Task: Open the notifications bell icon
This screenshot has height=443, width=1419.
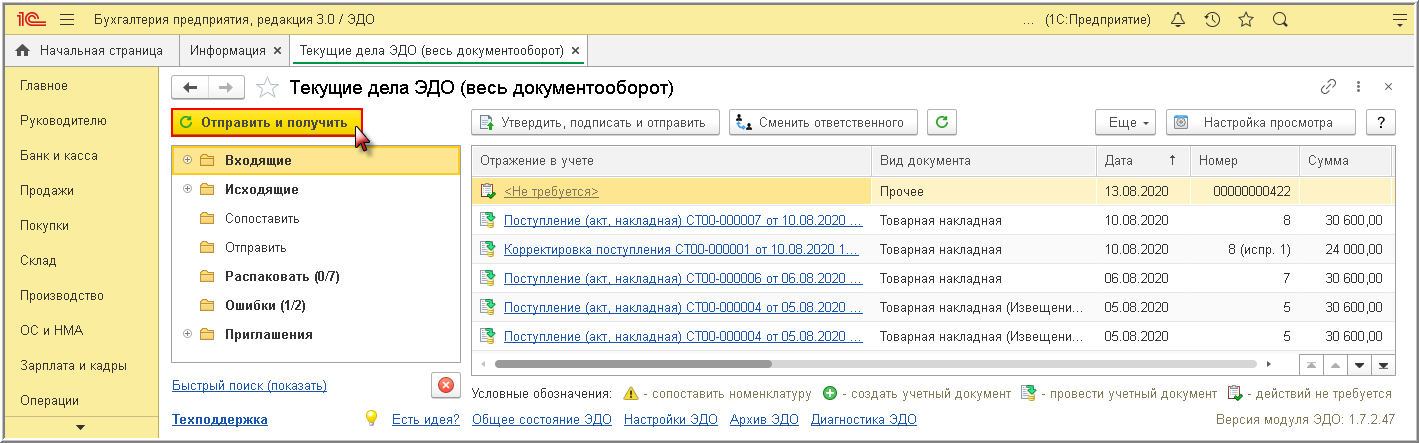Action: 1177,20
